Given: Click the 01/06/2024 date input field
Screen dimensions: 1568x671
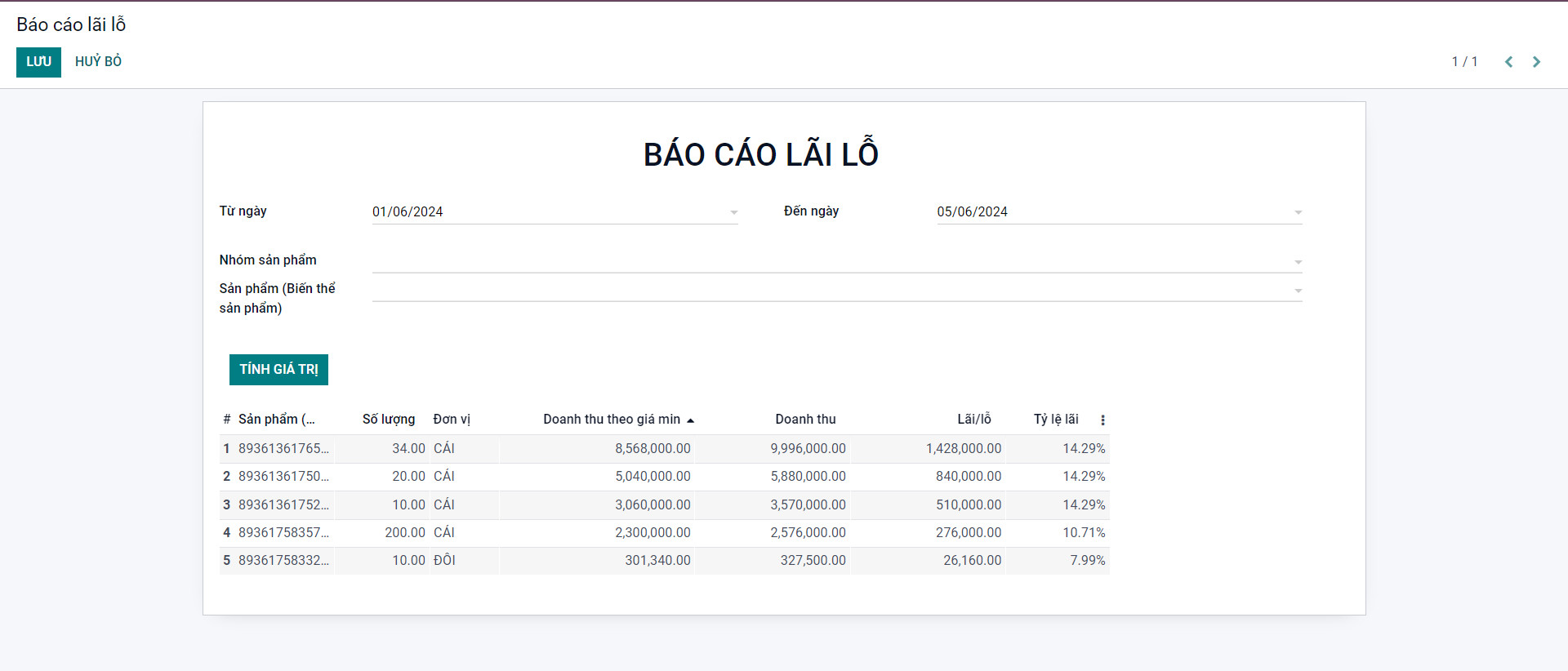Looking at the screenshot, I should 547,212.
